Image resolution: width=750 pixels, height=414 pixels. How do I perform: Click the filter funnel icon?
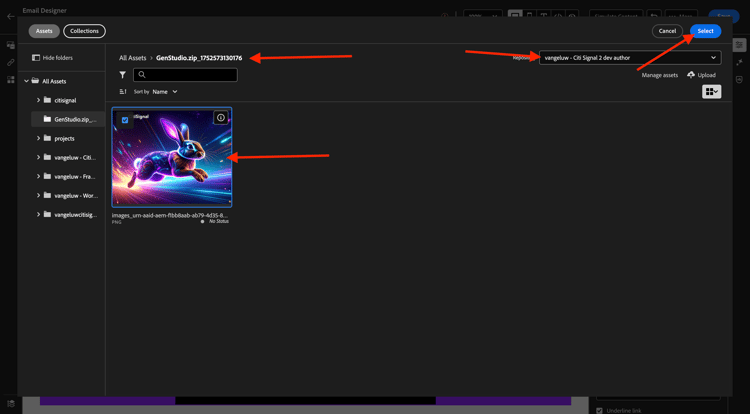coord(123,75)
